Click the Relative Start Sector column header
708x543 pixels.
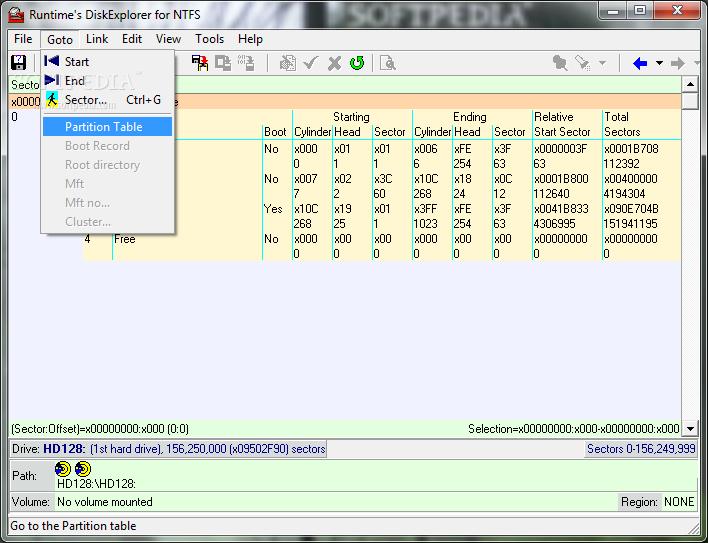(562, 124)
